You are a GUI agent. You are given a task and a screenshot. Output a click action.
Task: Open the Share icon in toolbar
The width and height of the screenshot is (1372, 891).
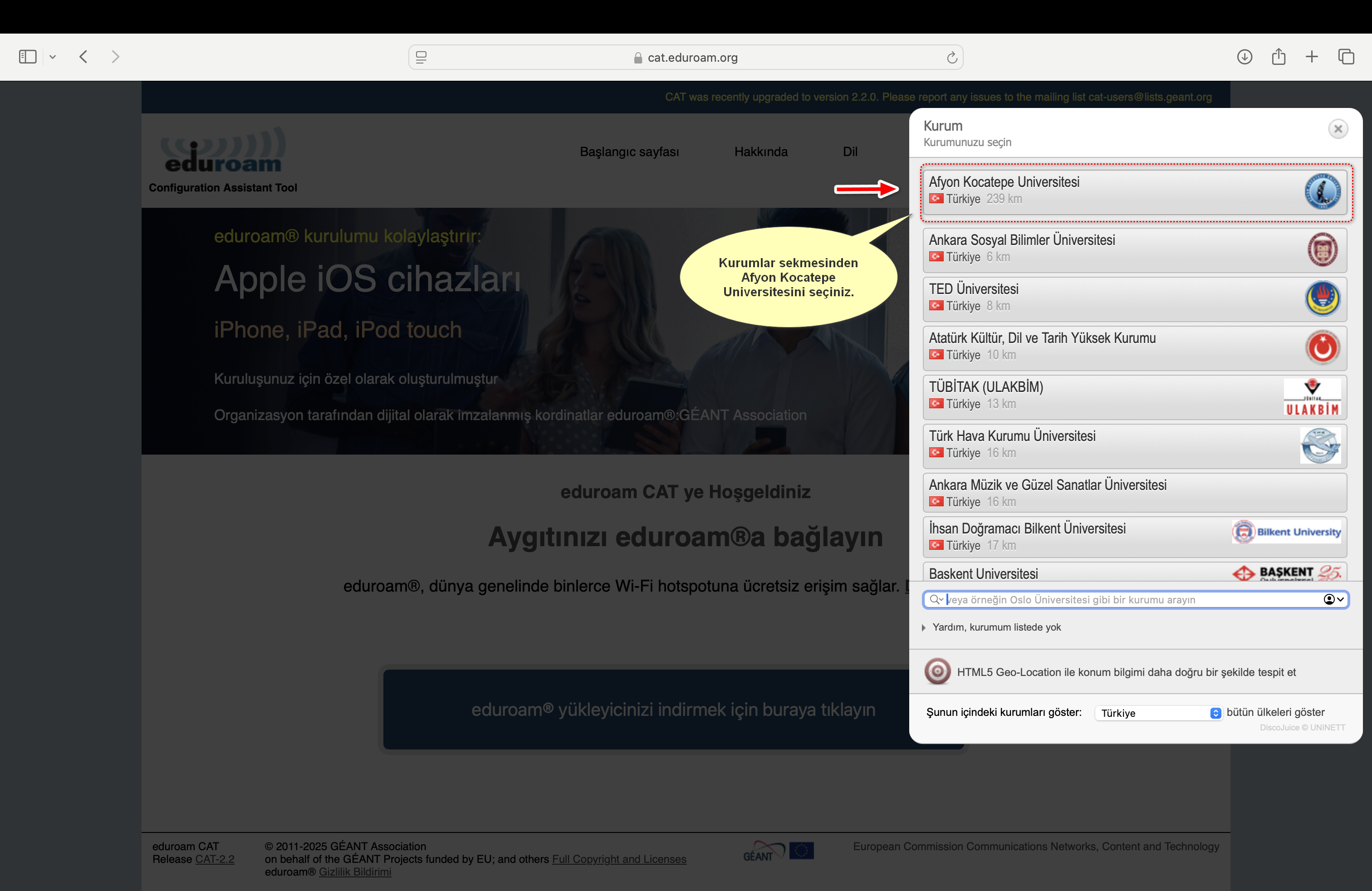point(1278,56)
